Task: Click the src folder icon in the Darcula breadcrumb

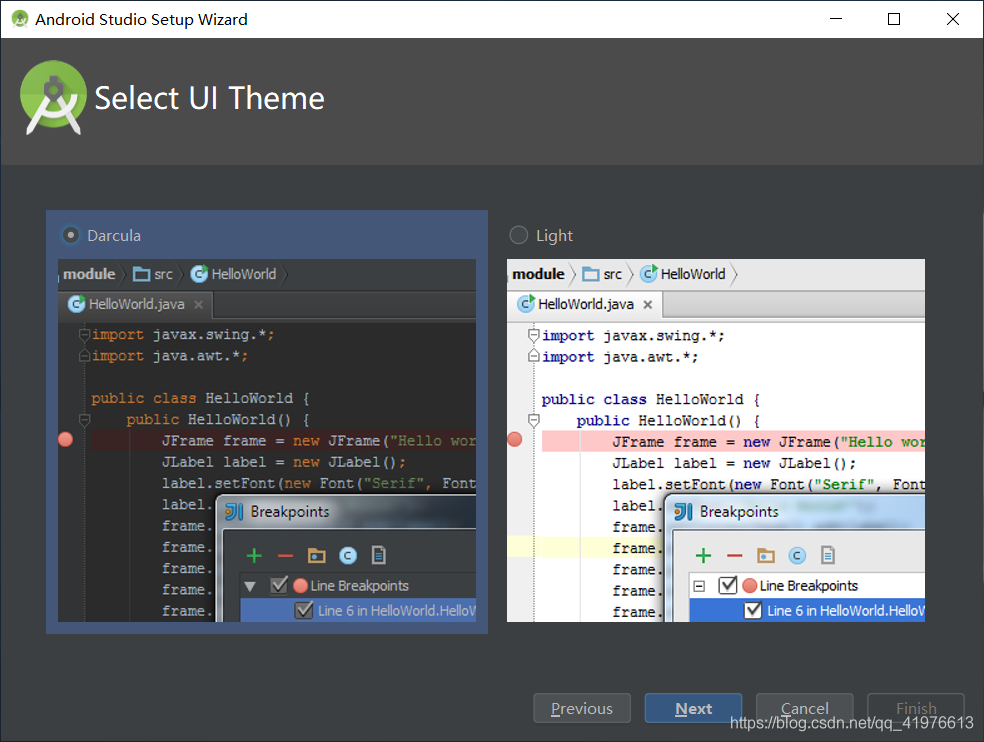Action: [x=140, y=273]
